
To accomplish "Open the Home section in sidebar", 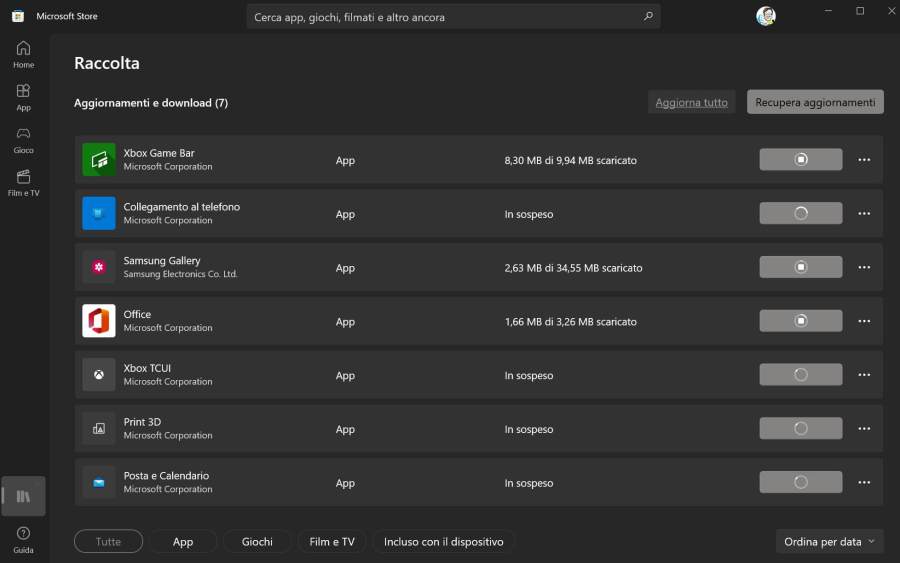I will pos(23,54).
